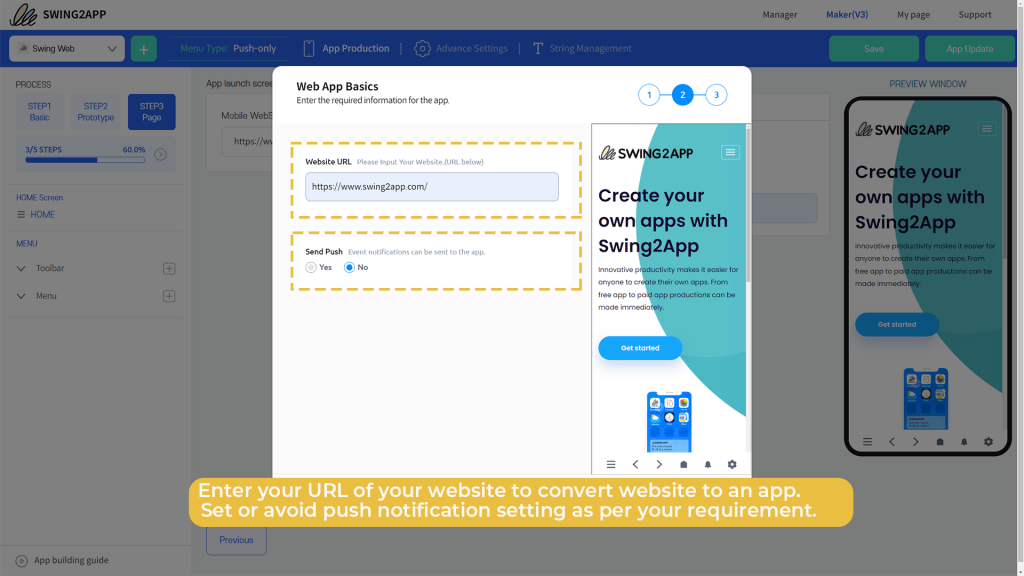Click the green plus add-app button

pos(144,49)
